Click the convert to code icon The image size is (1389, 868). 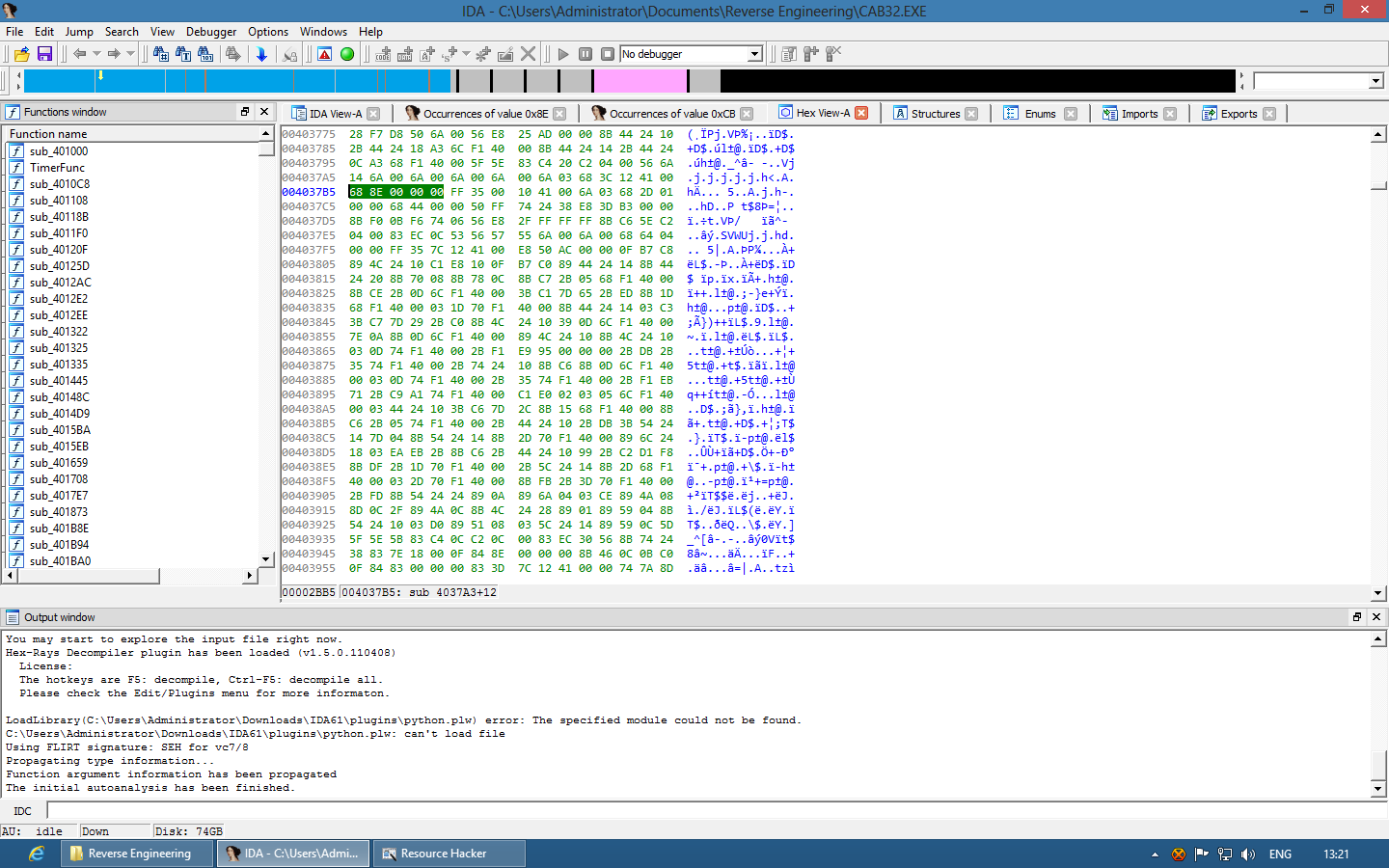(383, 54)
